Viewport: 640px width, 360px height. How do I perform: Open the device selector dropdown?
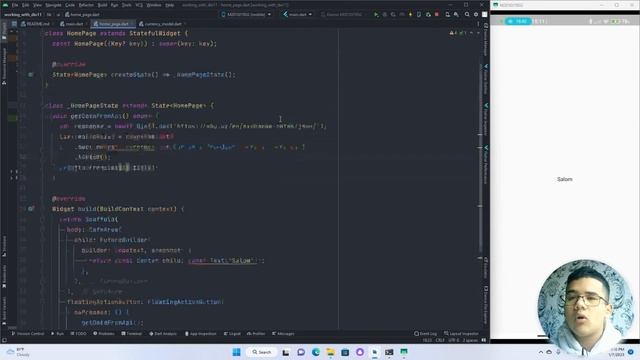[246, 14]
